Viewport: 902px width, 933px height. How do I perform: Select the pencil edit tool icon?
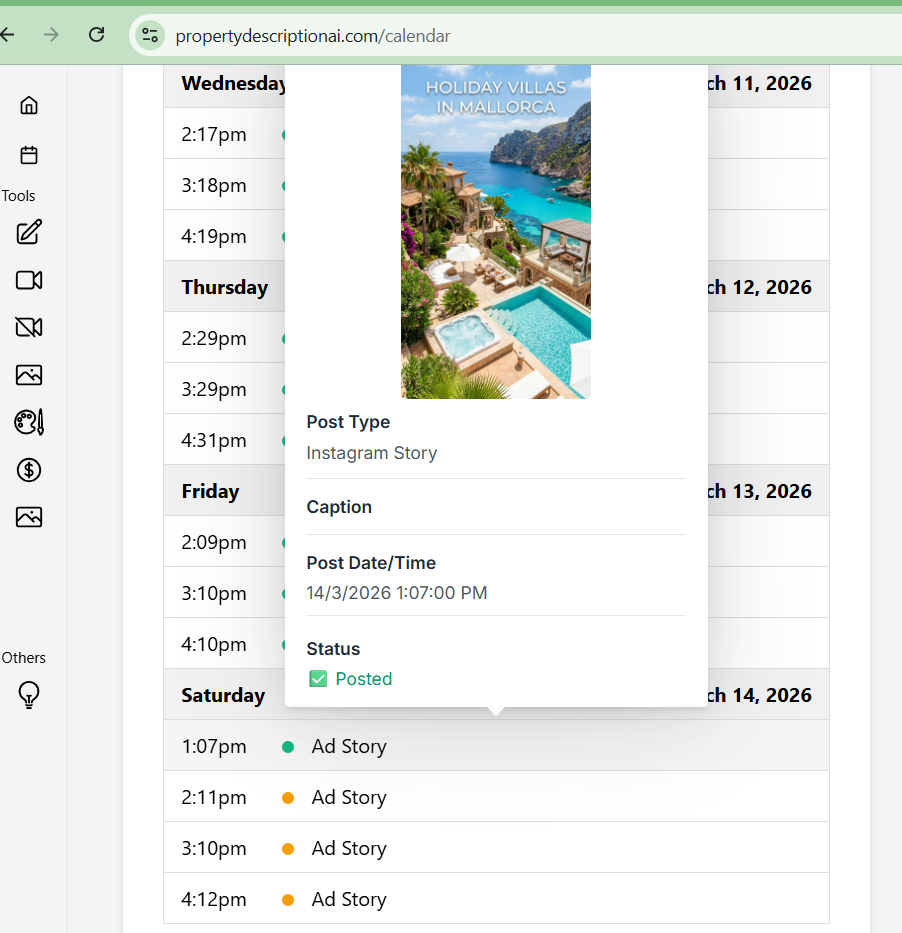click(x=29, y=232)
